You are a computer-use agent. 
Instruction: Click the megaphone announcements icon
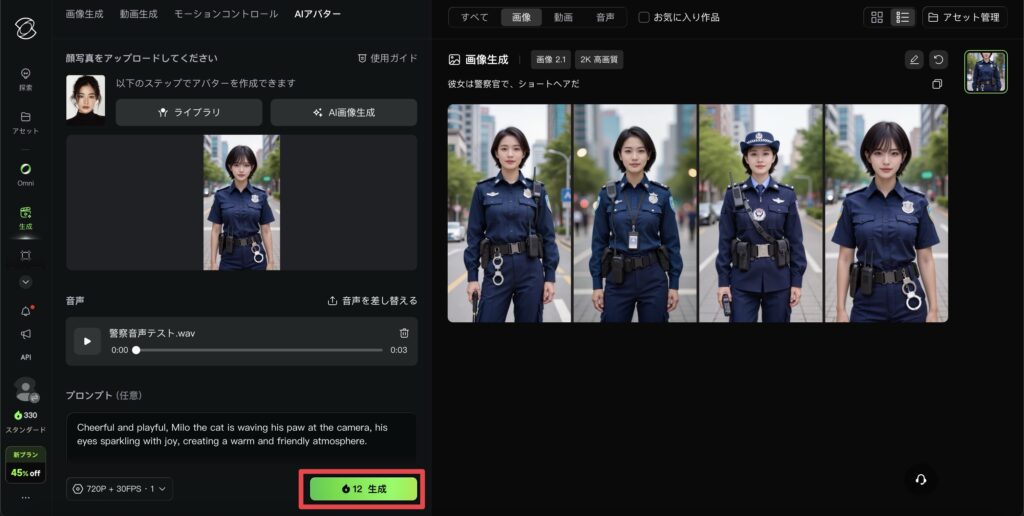click(25, 334)
